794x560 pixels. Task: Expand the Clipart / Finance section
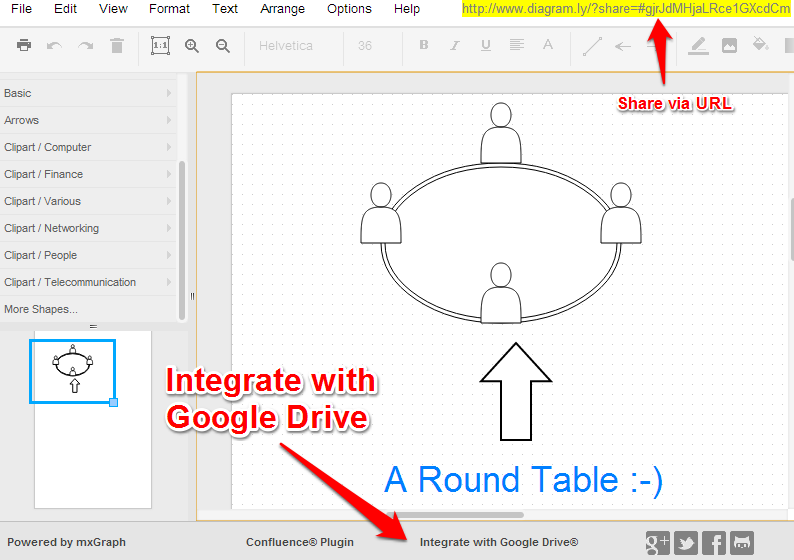88,174
